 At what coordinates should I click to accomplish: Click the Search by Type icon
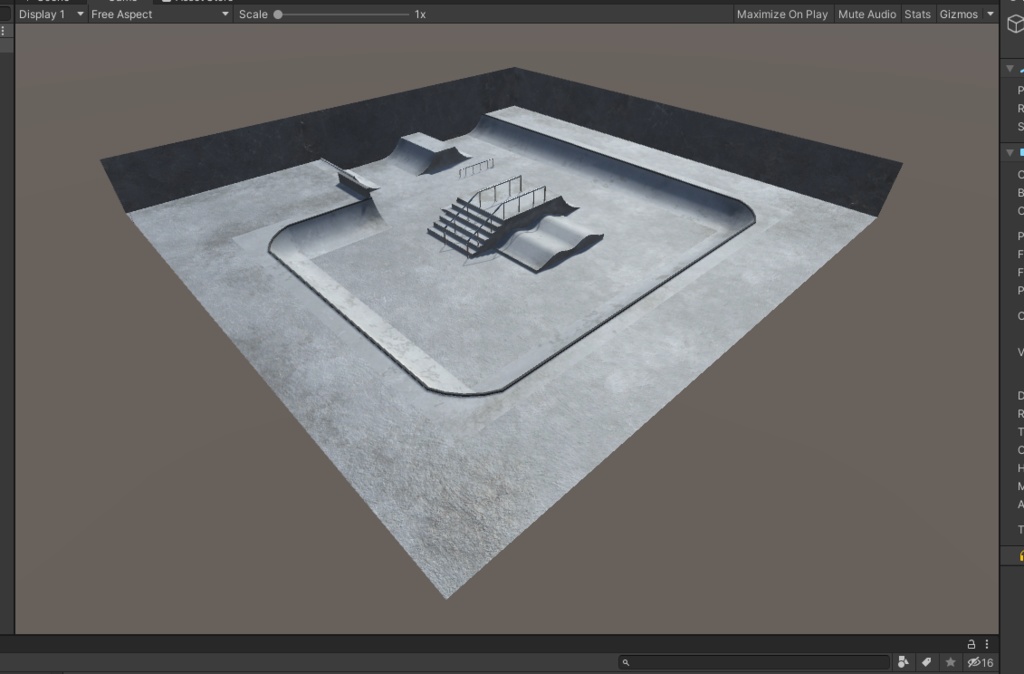tap(903, 662)
